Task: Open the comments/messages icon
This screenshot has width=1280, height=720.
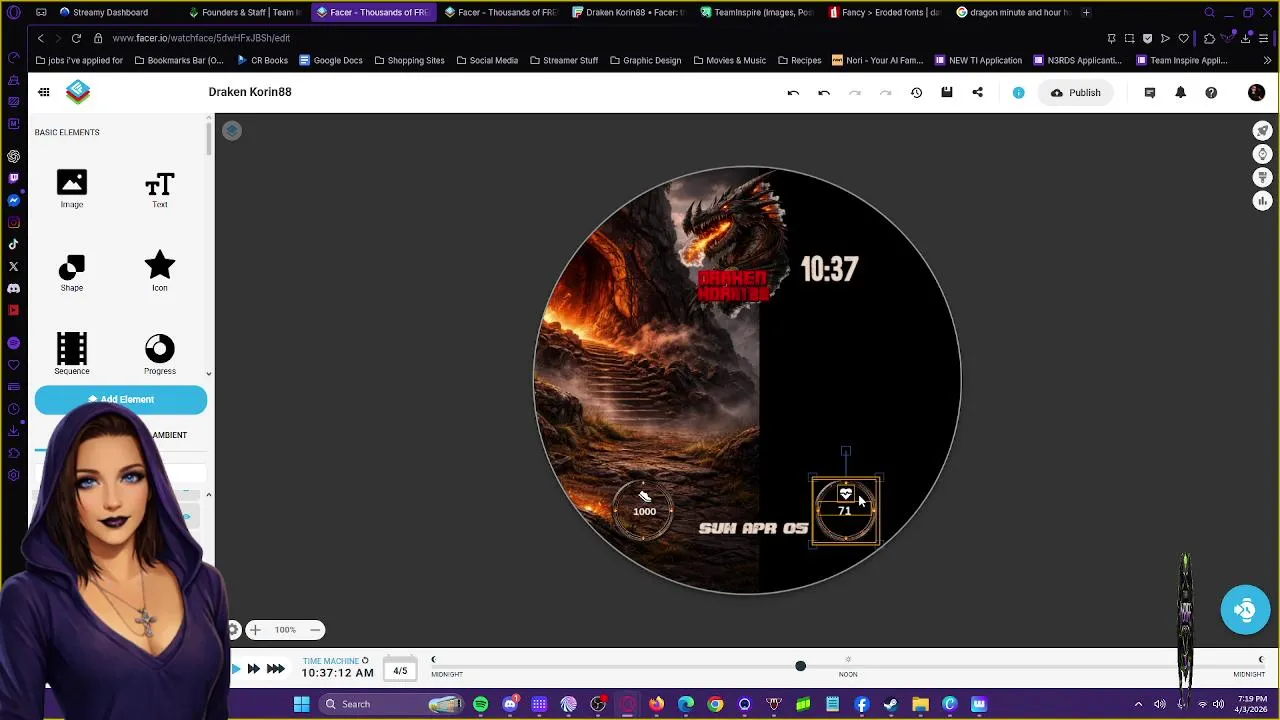Action: 1150,93
